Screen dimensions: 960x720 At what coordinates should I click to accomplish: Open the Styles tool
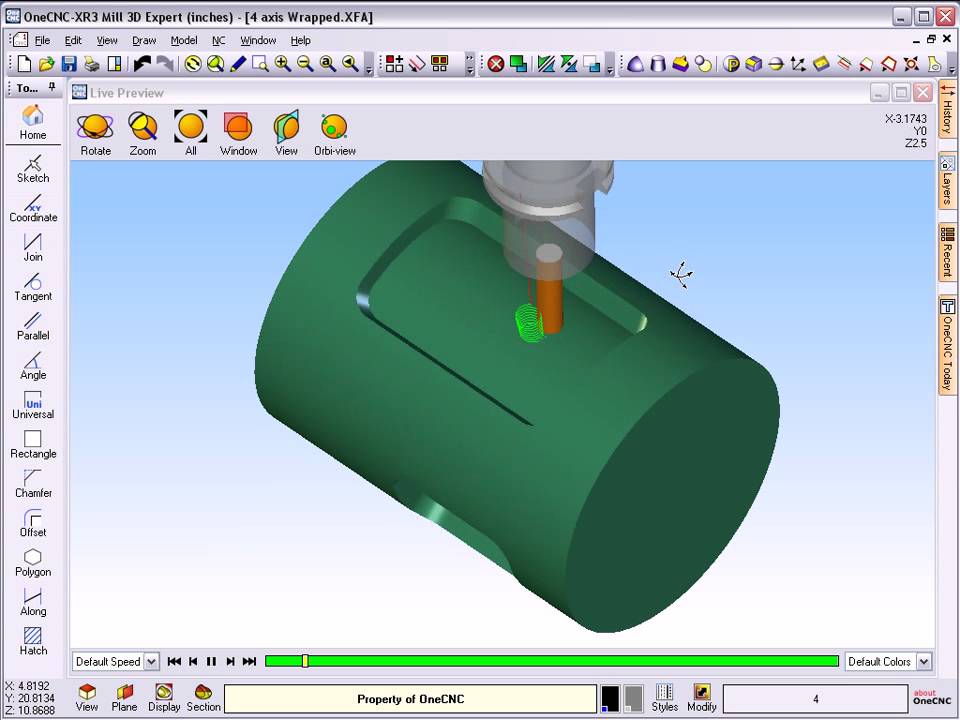[x=664, y=699]
